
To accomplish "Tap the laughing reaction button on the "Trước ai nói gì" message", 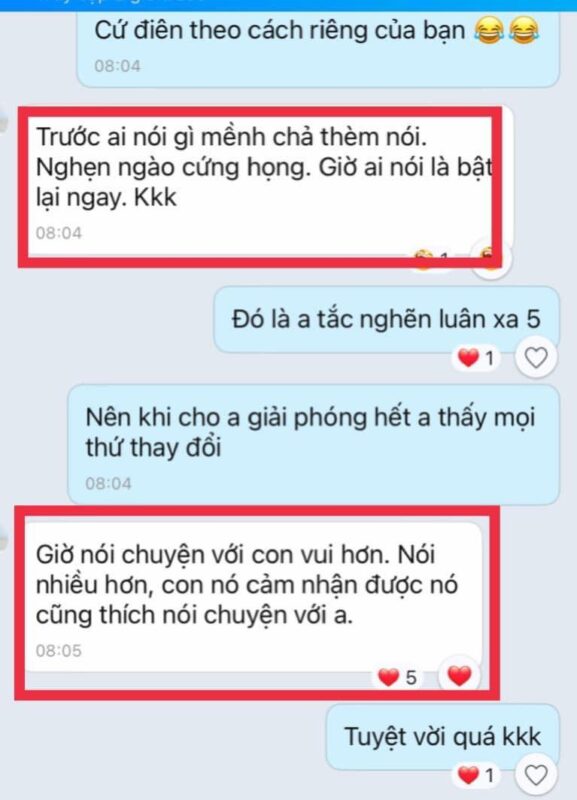I will 489,258.
